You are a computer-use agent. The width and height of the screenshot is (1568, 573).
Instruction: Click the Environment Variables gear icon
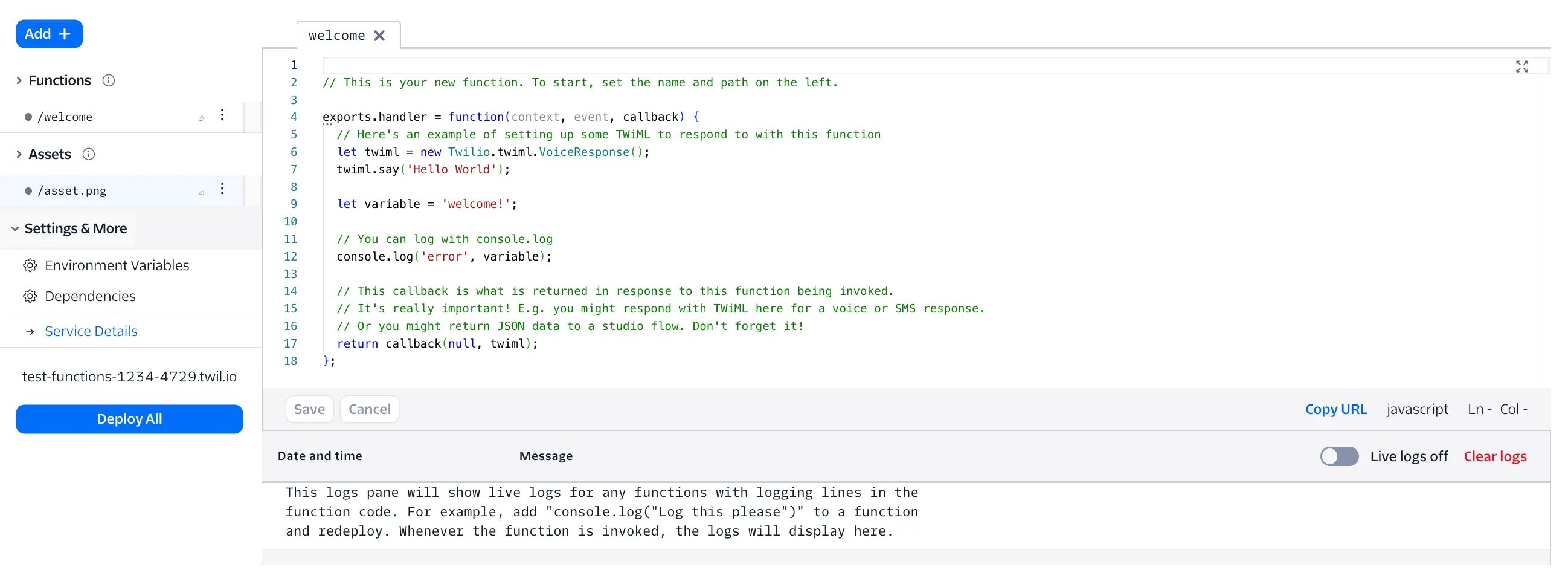(x=30, y=265)
